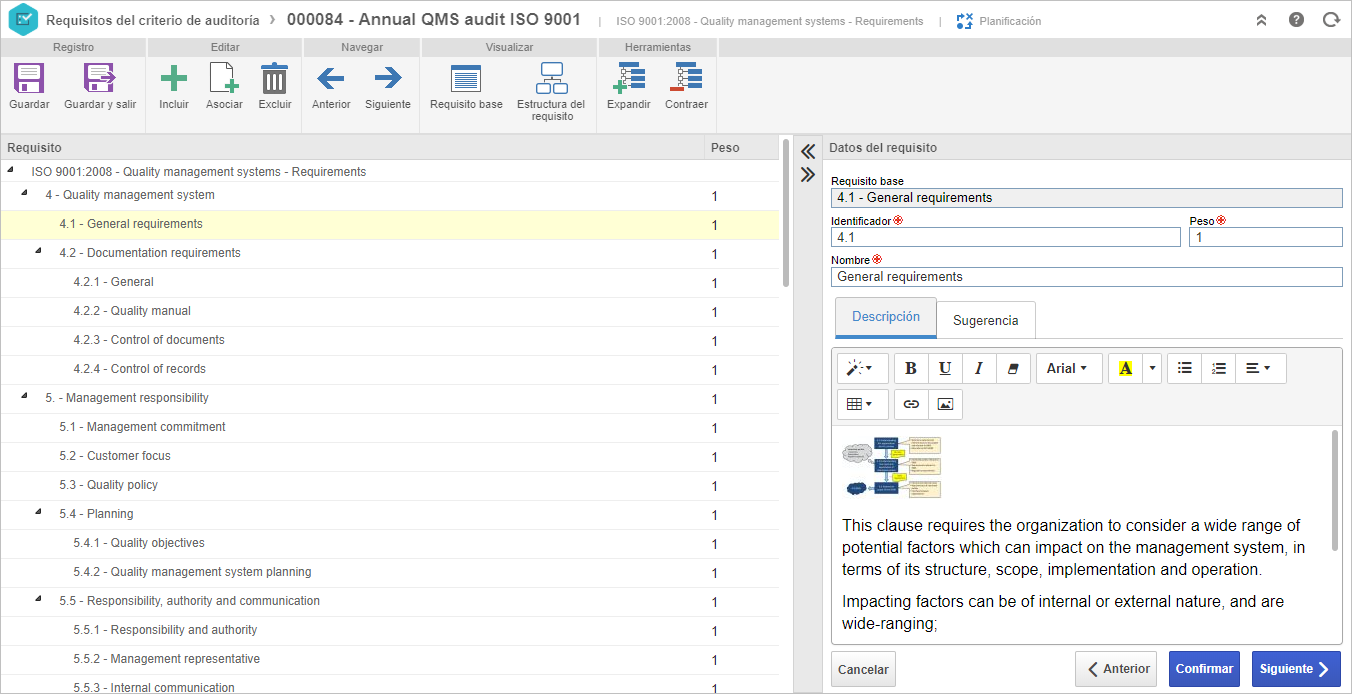Image resolution: width=1352 pixels, height=694 pixels.
Task: Collapse the 4.2 - Documentation requirements node
Action: pos(39,251)
